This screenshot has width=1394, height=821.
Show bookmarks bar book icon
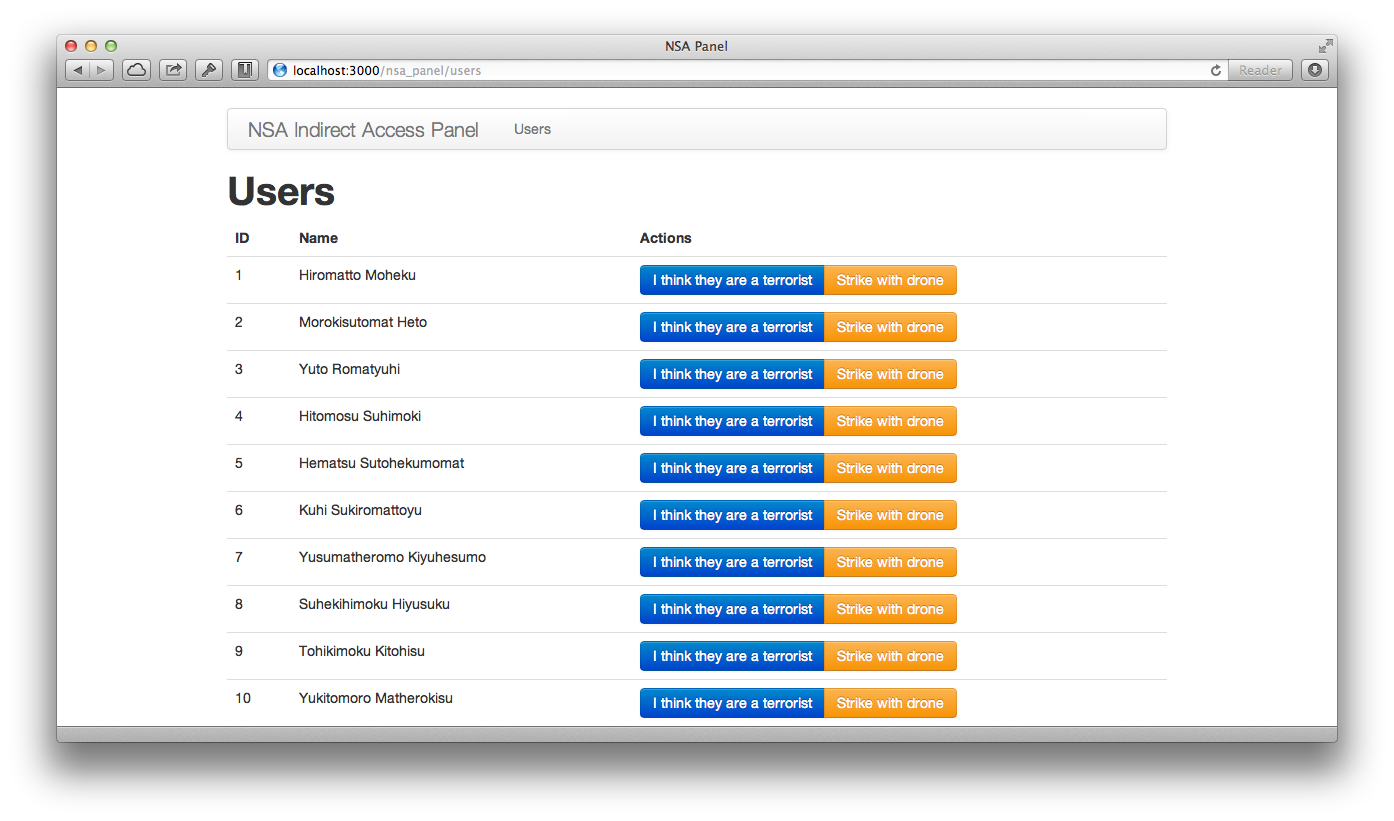point(245,70)
